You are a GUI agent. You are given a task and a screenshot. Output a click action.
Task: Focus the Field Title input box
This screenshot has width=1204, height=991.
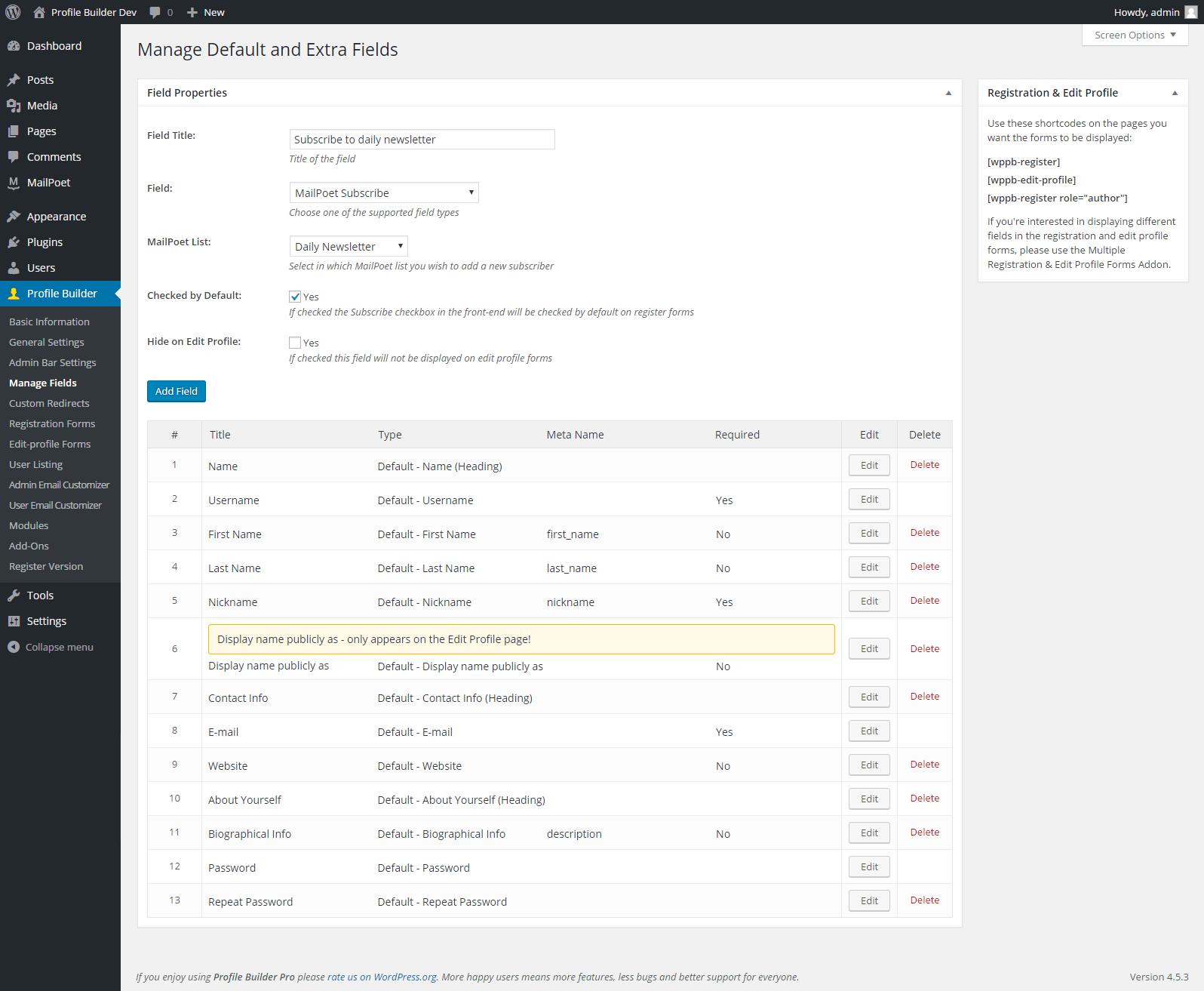(422, 139)
